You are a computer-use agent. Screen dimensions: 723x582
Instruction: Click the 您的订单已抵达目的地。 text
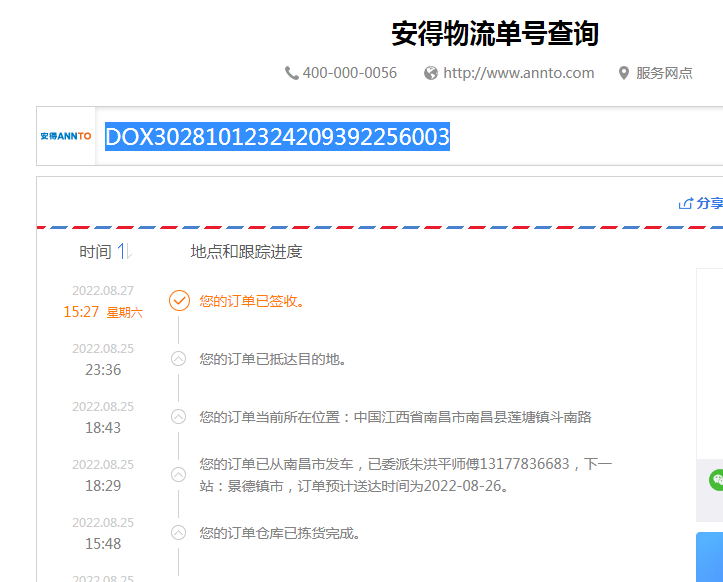click(273, 359)
